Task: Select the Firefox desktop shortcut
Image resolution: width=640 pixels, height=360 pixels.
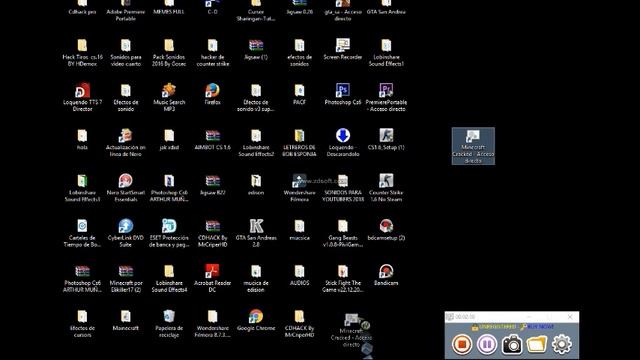Action: click(213, 95)
